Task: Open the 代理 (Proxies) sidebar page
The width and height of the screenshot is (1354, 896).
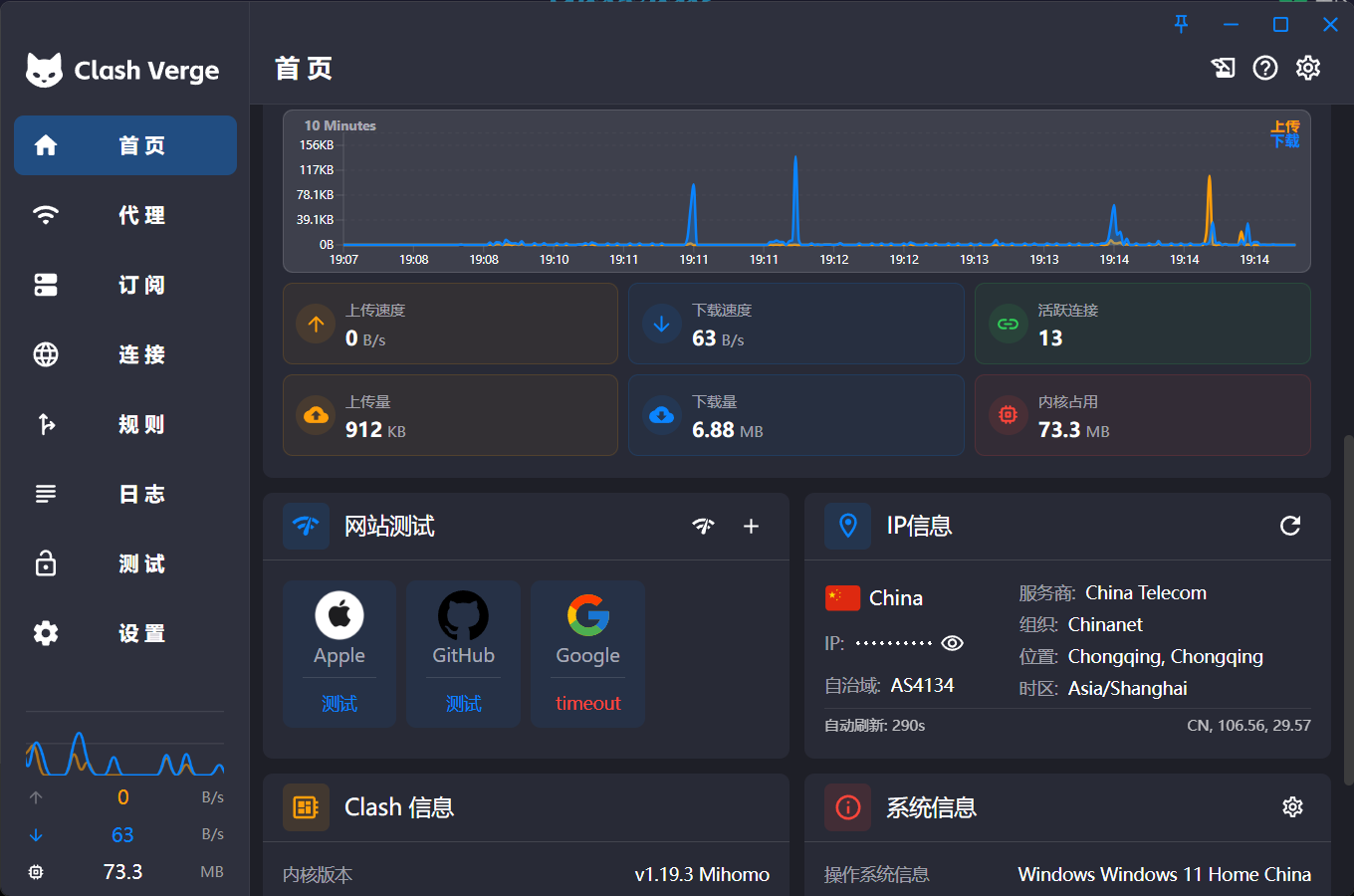Action: (125, 215)
